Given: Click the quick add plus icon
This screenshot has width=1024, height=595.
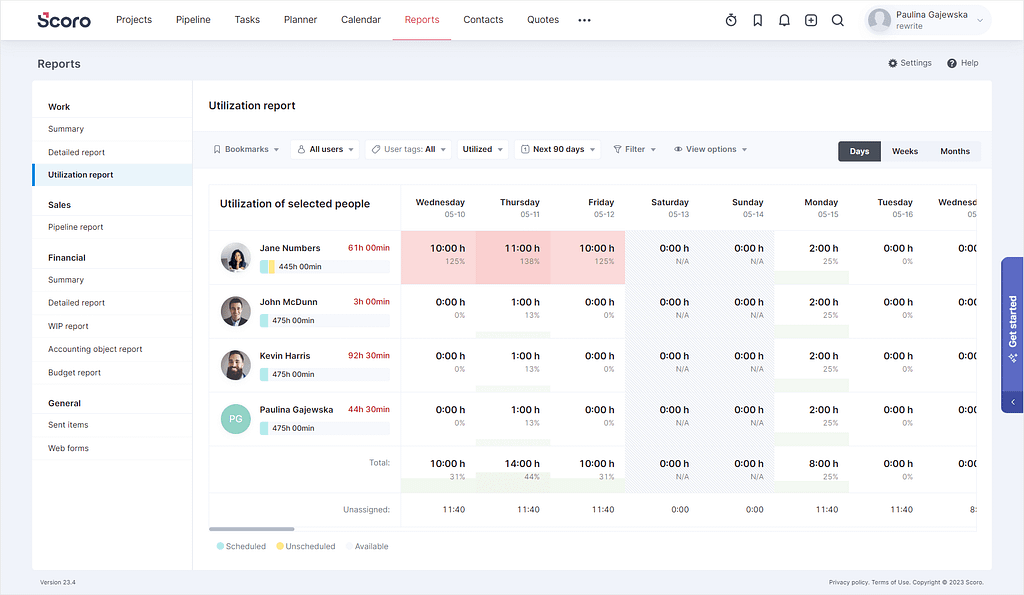Looking at the screenshot, I should click(x=811, y=20).
